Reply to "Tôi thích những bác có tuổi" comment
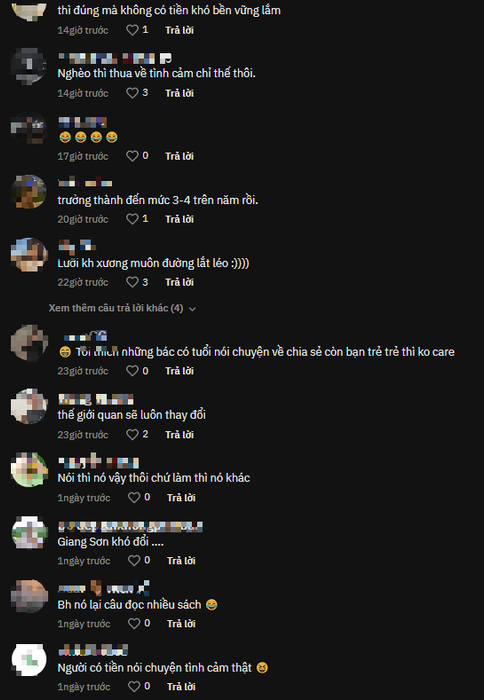The image size is (484, 700). click(x=179, y=371)
